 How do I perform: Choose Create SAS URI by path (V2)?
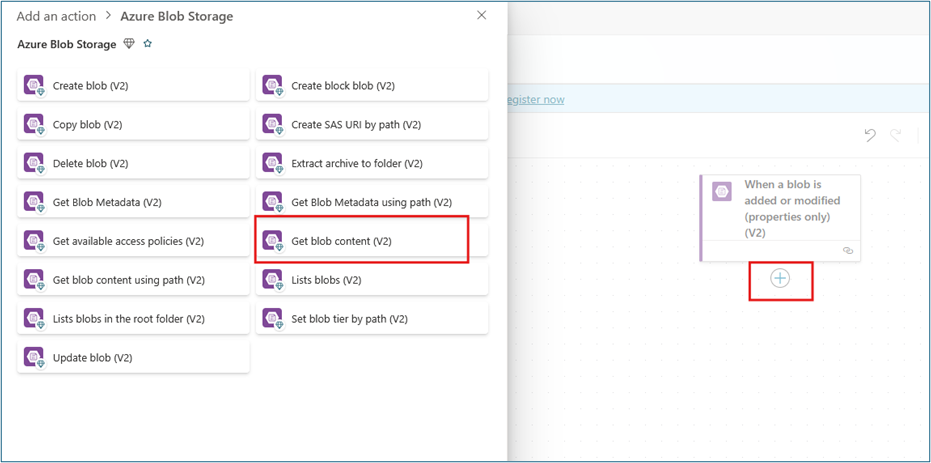(x=372, y=125)
